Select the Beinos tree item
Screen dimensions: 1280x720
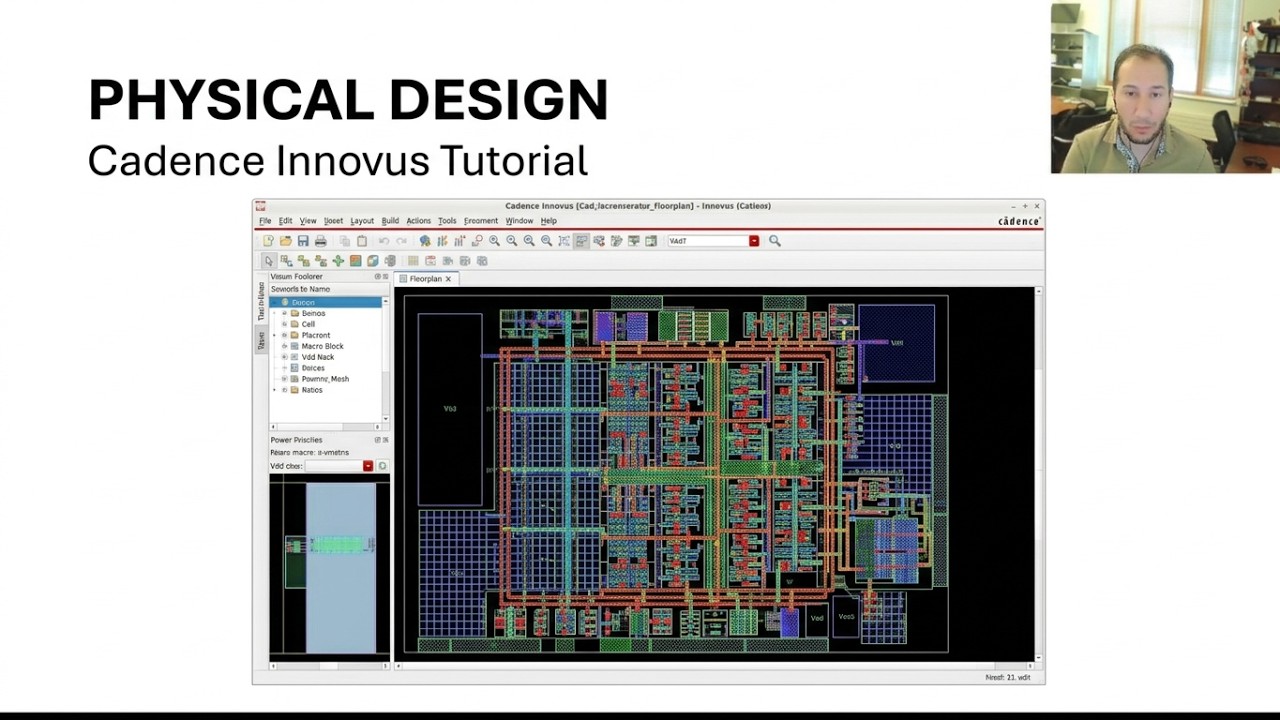pyautogui.click(x=313, y=313)
